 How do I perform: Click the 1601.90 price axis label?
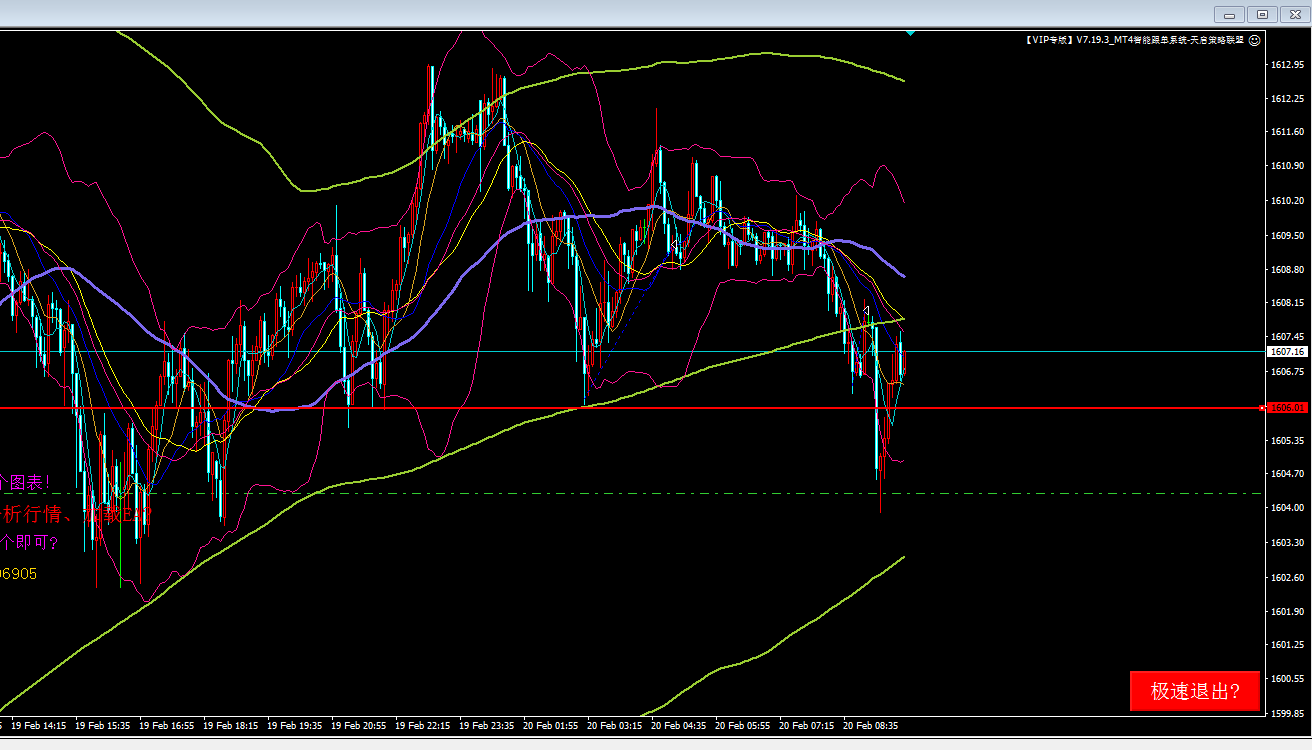(1286, 612)
